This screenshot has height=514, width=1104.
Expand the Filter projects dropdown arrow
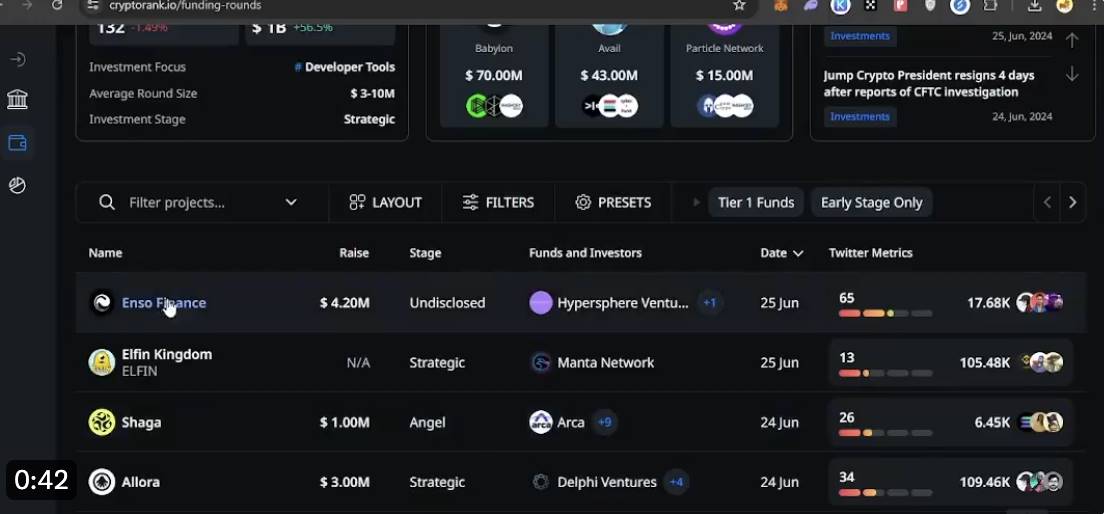coord(291,202)
